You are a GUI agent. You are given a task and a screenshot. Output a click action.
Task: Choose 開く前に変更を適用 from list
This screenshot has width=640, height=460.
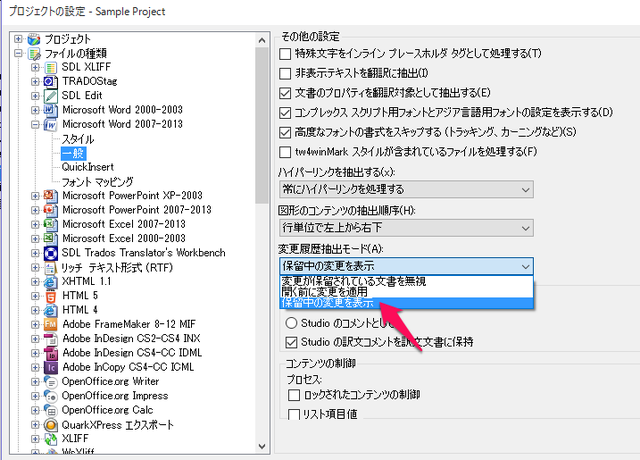[406, 292]
